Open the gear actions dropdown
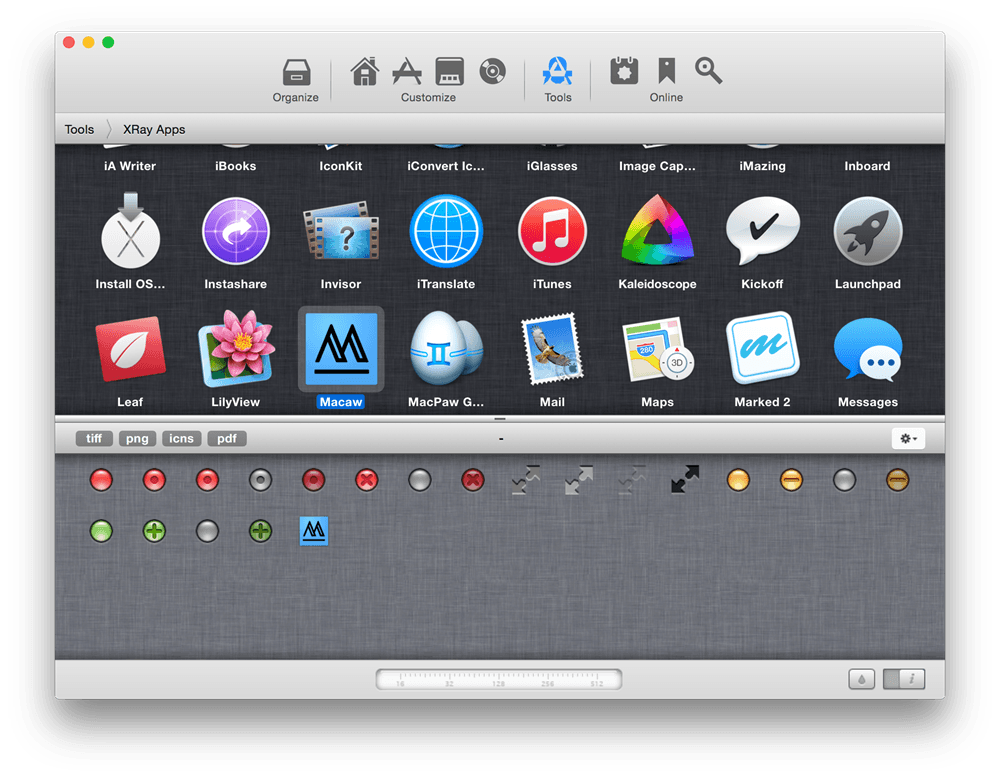This screenshot has width=1000, height=777. [x=908, y=438]
